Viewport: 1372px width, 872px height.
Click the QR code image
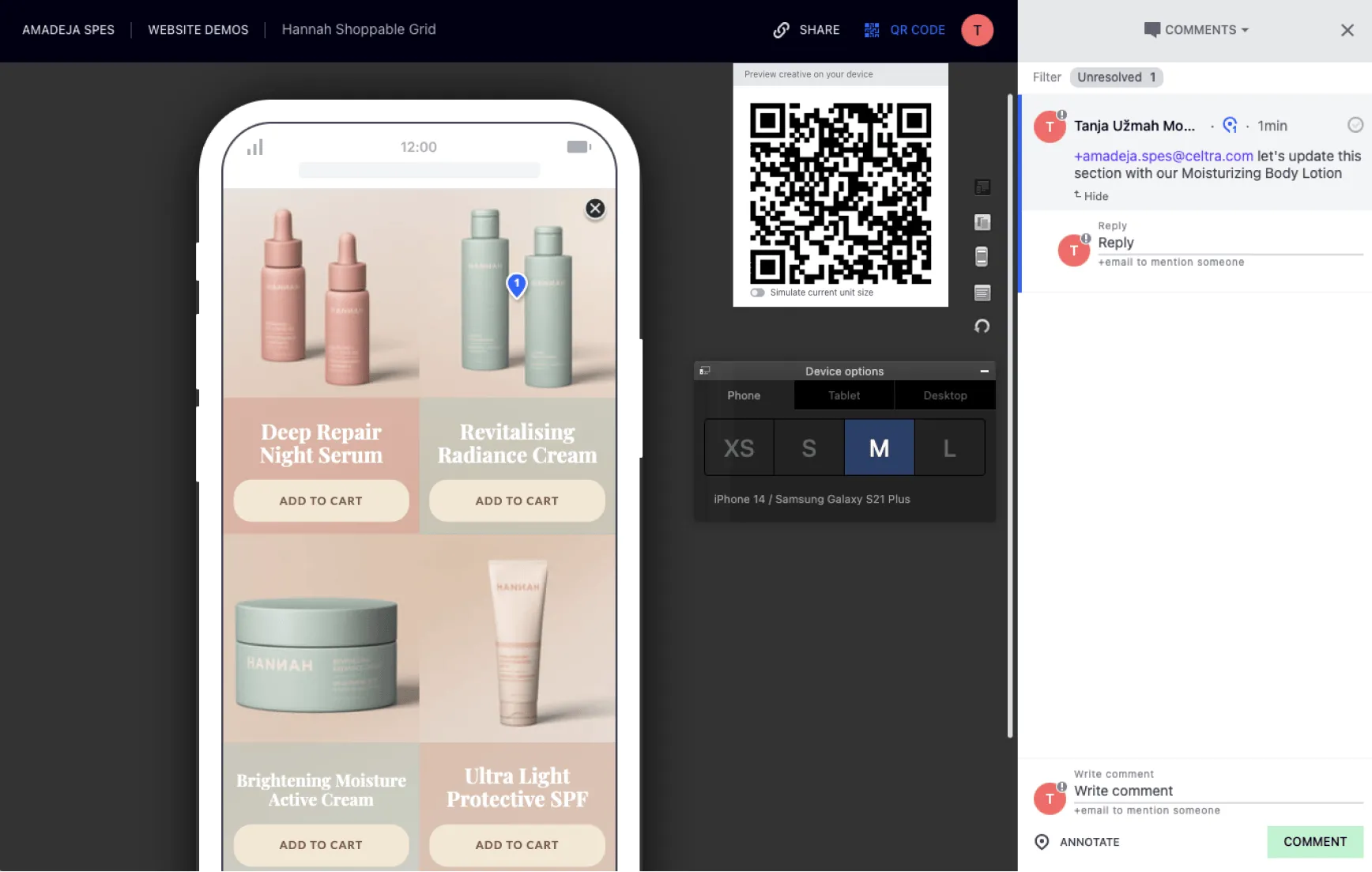pos(840,193)
